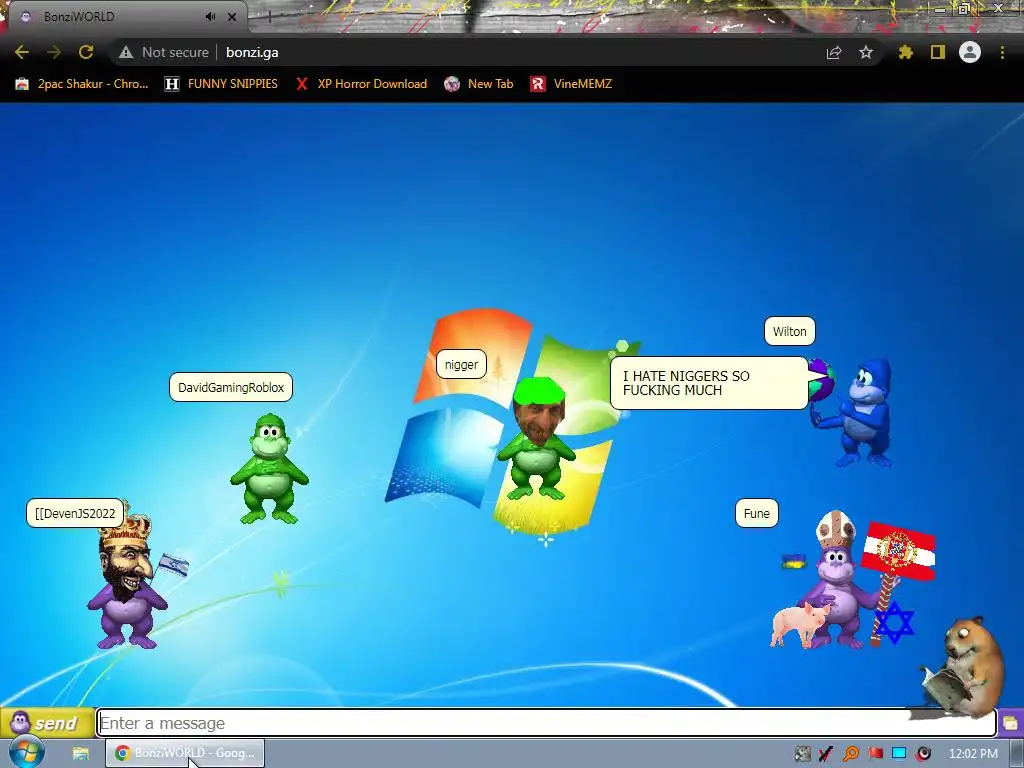Click the icon right of the message box
Screen dimensions: 1024x768
click(1010, 723)
